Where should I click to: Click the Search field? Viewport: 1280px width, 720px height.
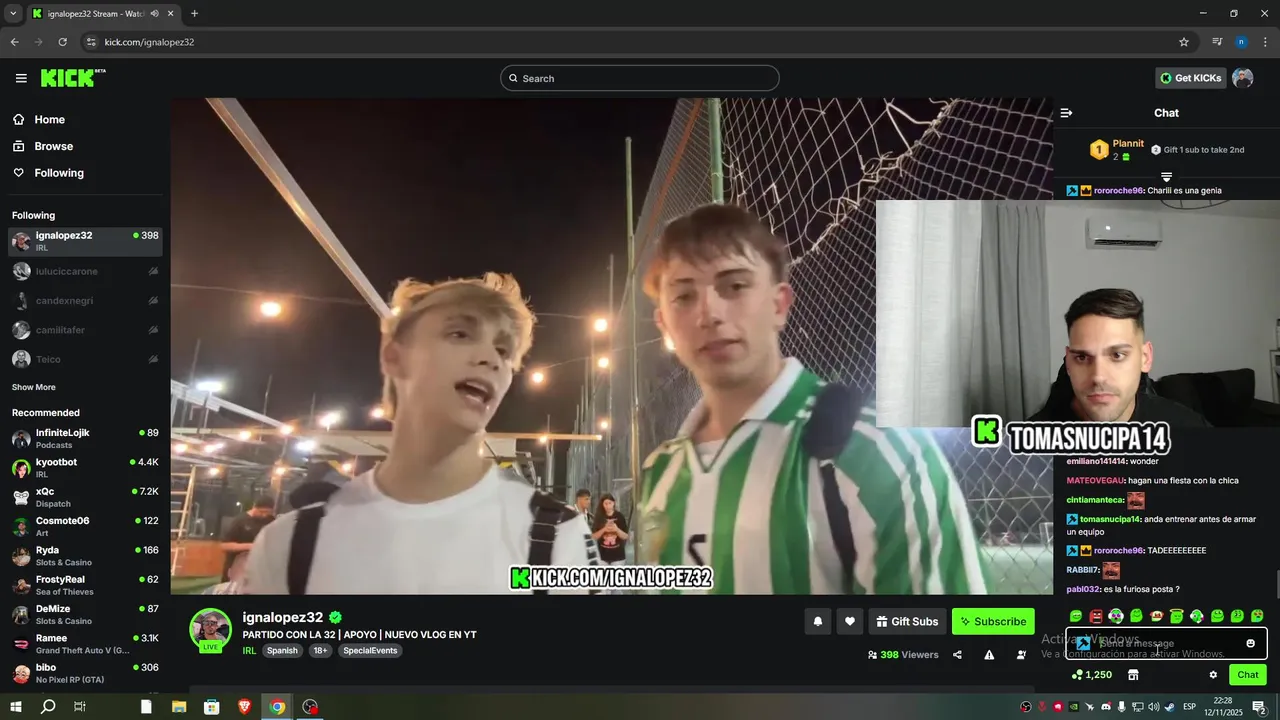tap(640, 78)
